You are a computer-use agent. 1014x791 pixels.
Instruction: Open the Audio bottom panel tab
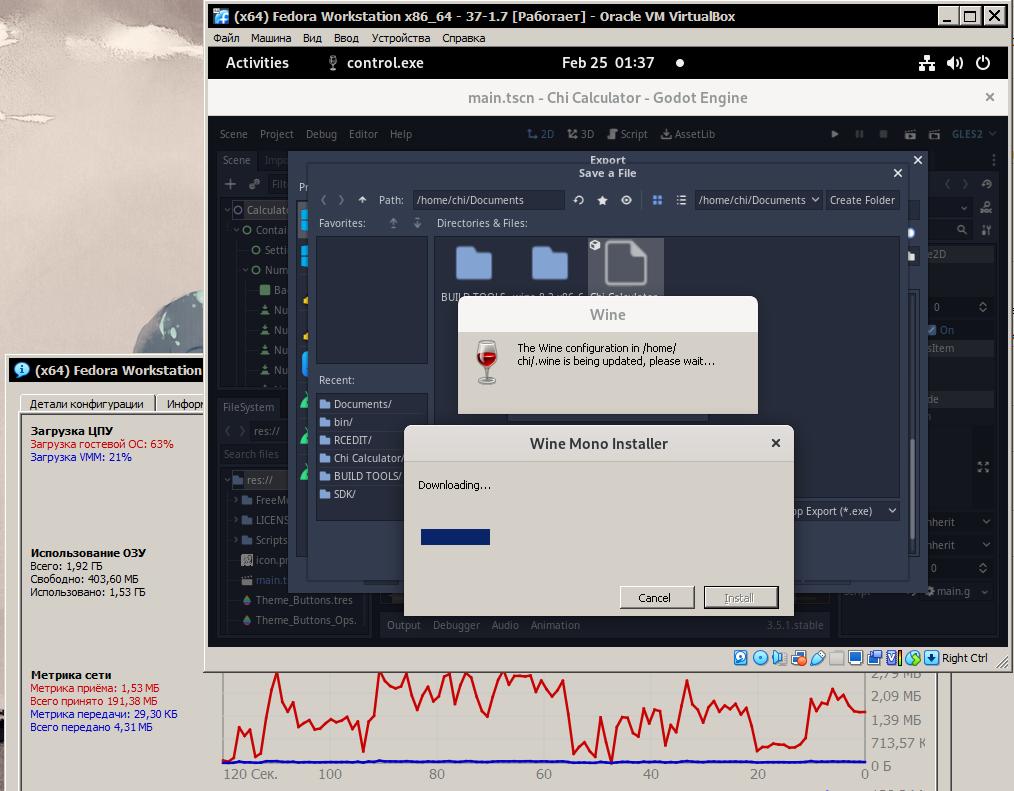tap(505, 625)
